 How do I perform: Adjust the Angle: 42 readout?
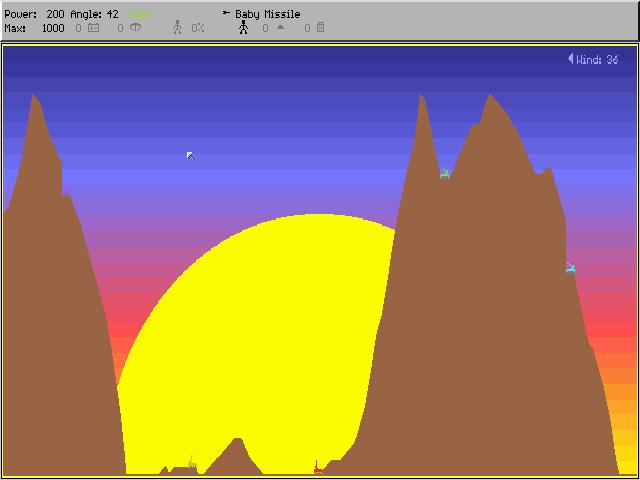coord(94,14)
